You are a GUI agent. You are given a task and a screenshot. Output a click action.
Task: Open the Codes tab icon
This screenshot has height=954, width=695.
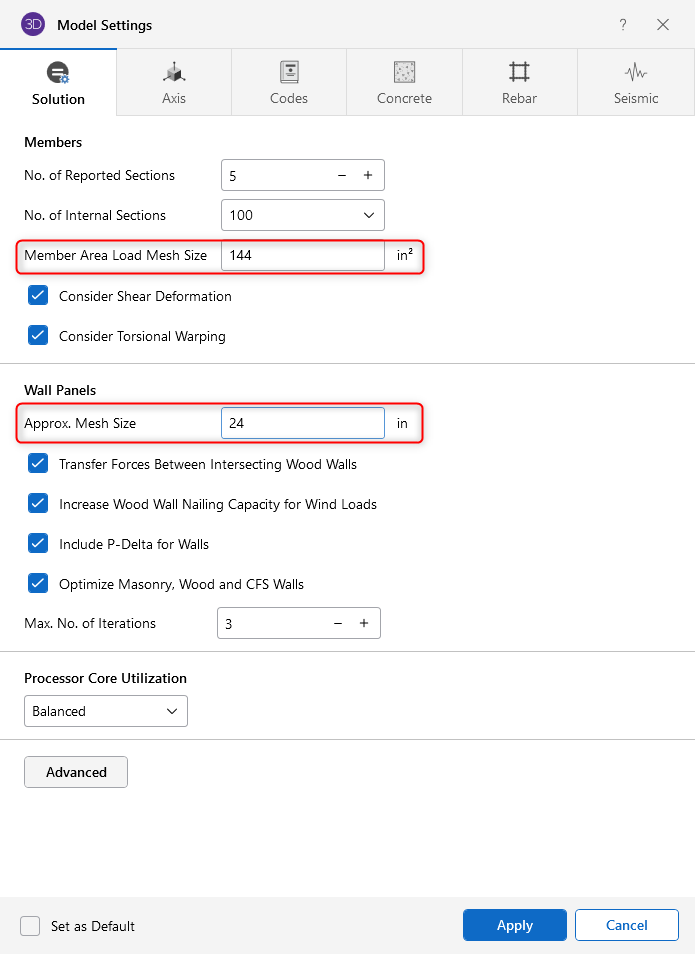289,73
